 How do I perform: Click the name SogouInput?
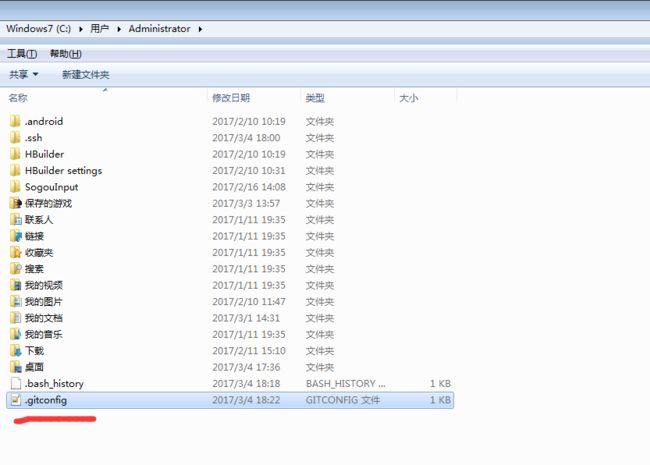click(x=51, y=187)
